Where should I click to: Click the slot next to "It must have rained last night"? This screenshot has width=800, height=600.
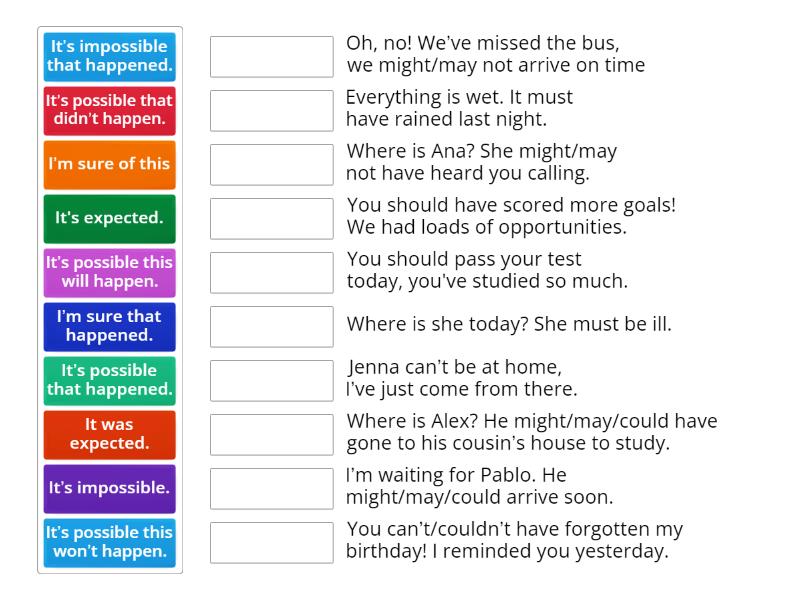click(x=271, y=108)
